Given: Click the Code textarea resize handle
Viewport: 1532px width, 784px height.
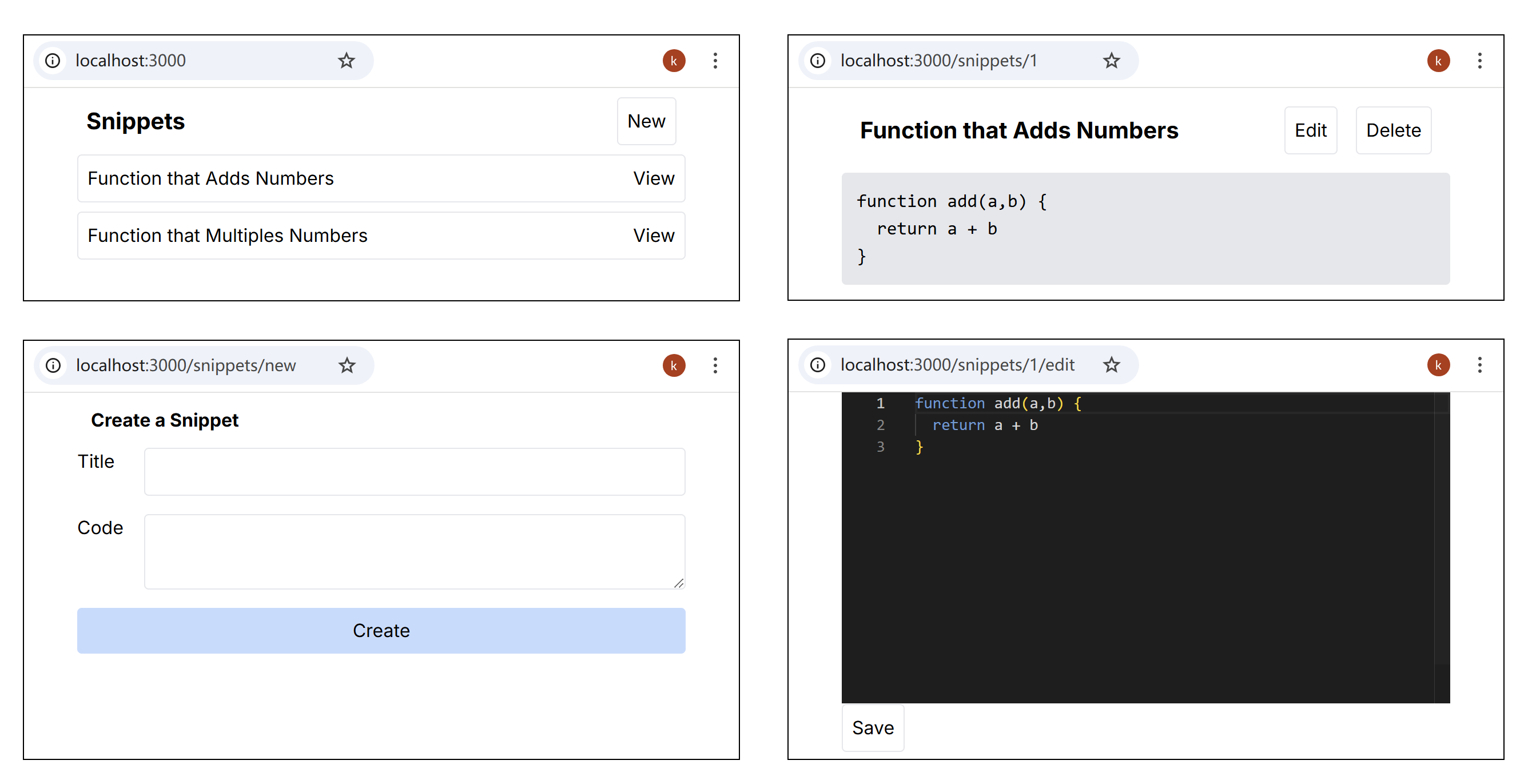Looking at the screenshot, I should pyautogui.click(x=679, y=583).
